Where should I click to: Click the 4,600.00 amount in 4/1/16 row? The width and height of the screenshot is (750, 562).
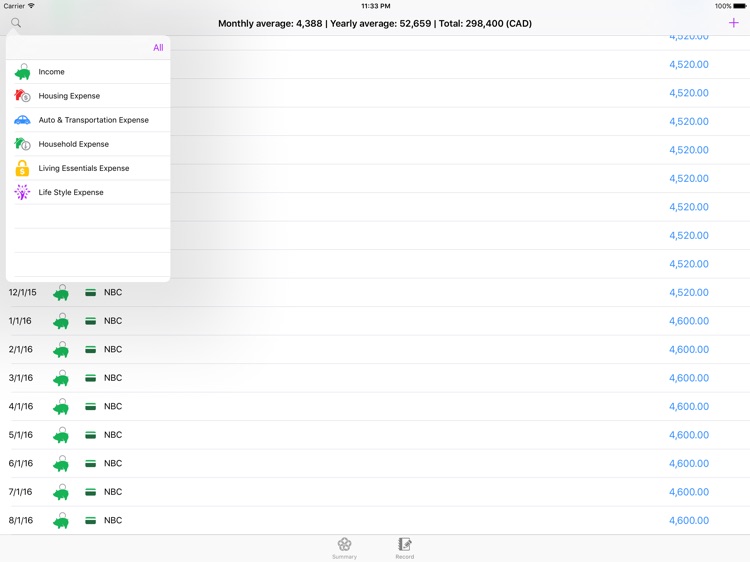[689, 407]
